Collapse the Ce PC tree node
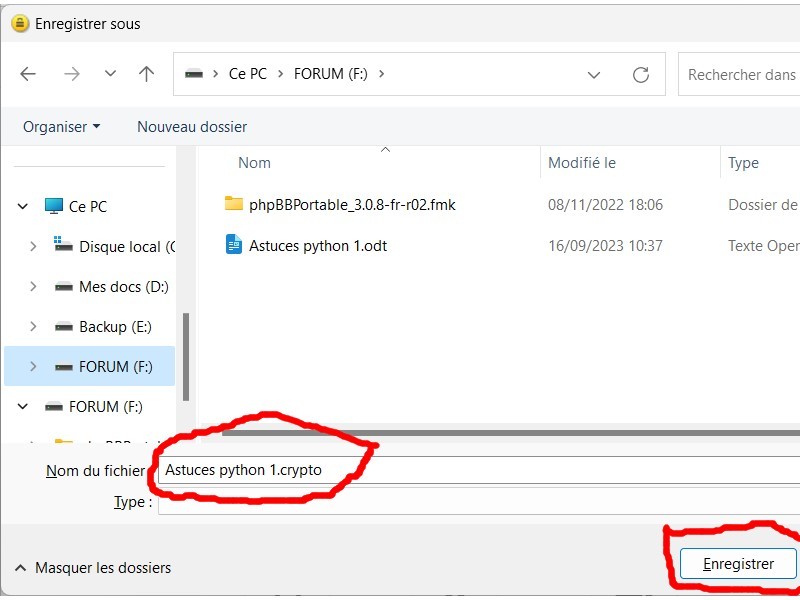Image resolution: width=800 pixels, height=600 pixels. (23, 206)
